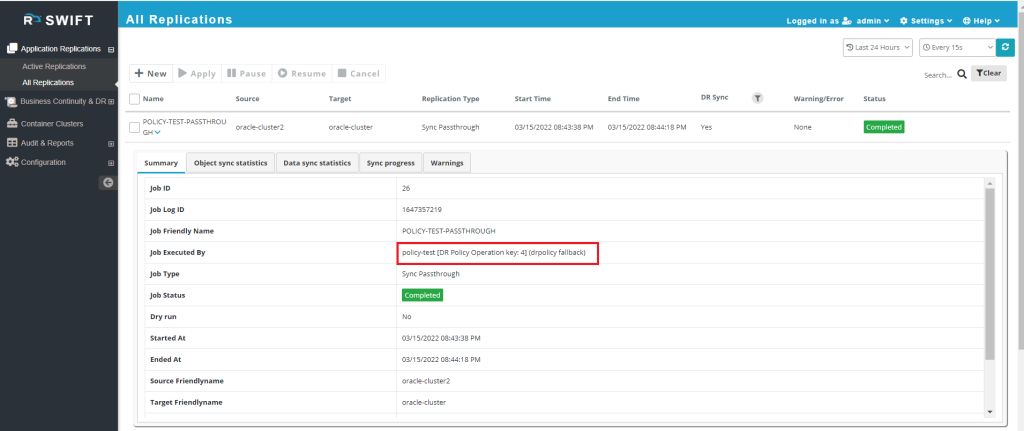The image size is (1024, 431).
Task: Open the Sync progress tab
Action: (391, 163)
